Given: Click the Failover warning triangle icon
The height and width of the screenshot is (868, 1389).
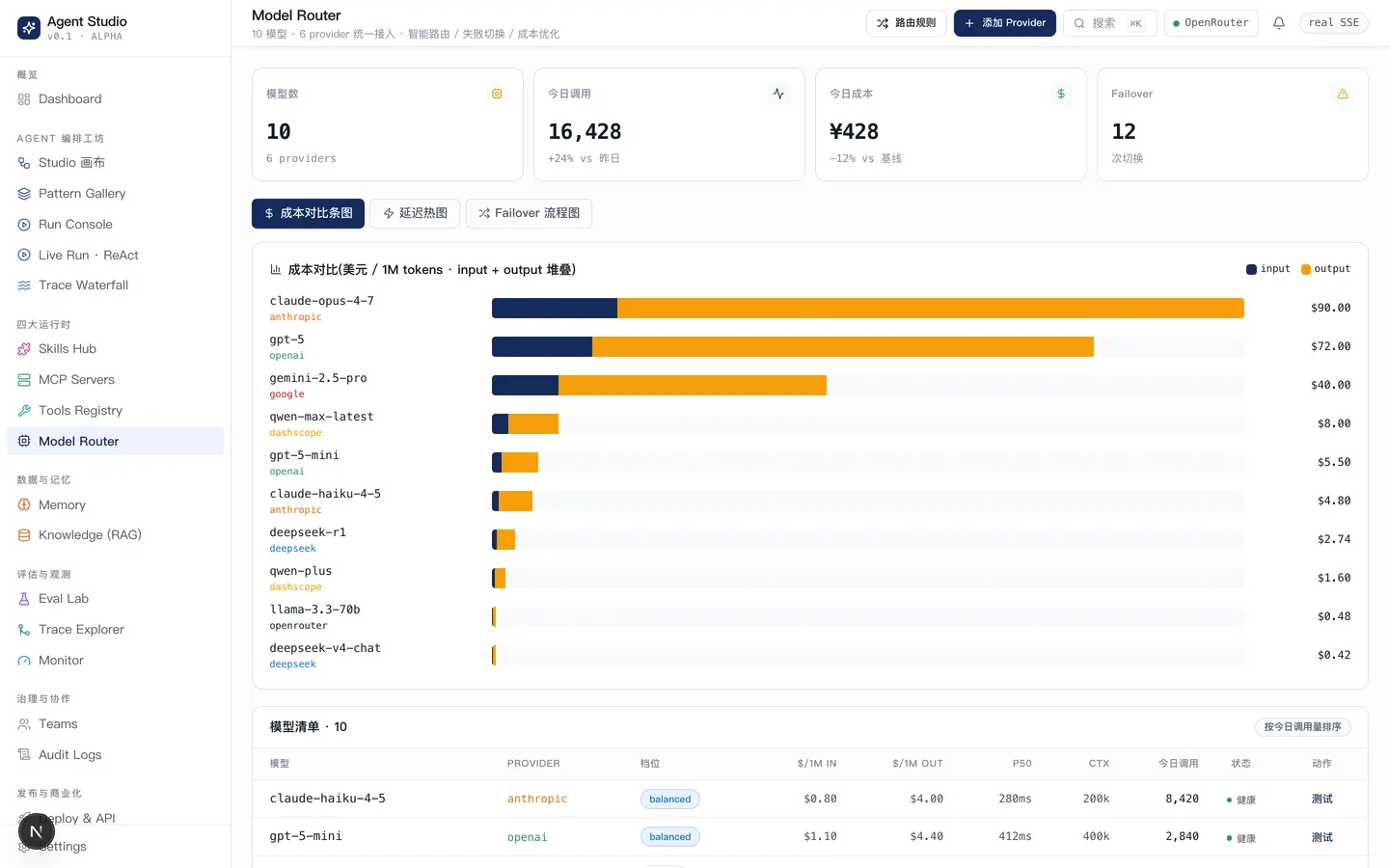Looking at the screenshot, I should [x=1342, y=94].
